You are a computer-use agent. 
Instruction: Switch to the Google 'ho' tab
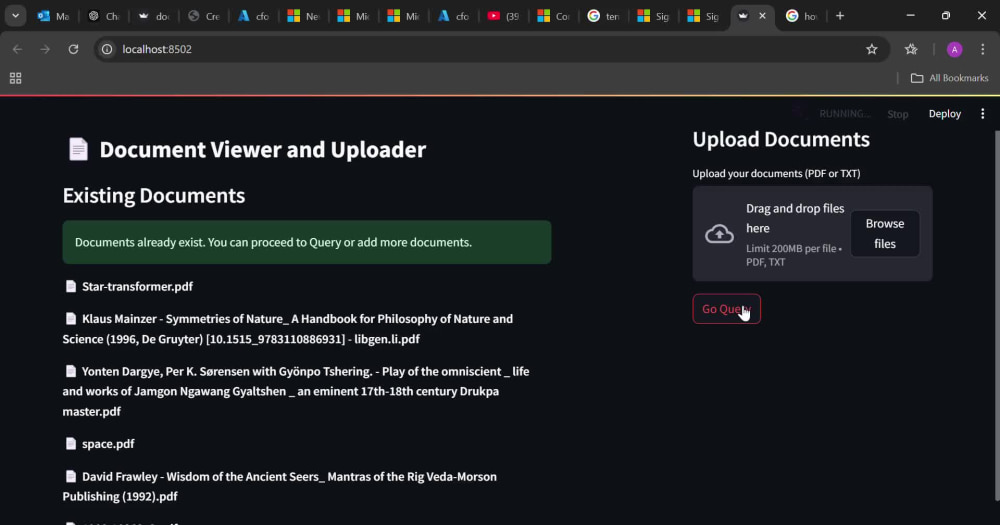click(802, 16)
